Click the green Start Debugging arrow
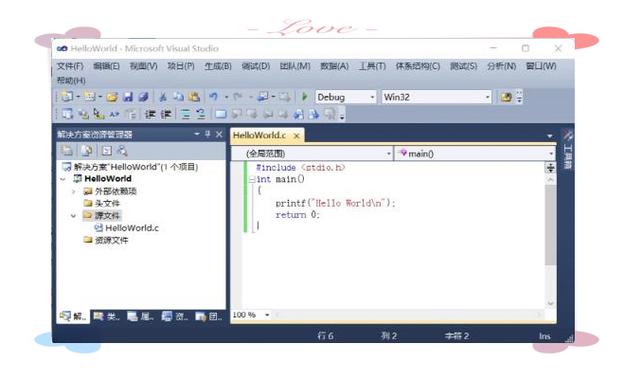Screen dimensions: 624x380 click(305, 97)
